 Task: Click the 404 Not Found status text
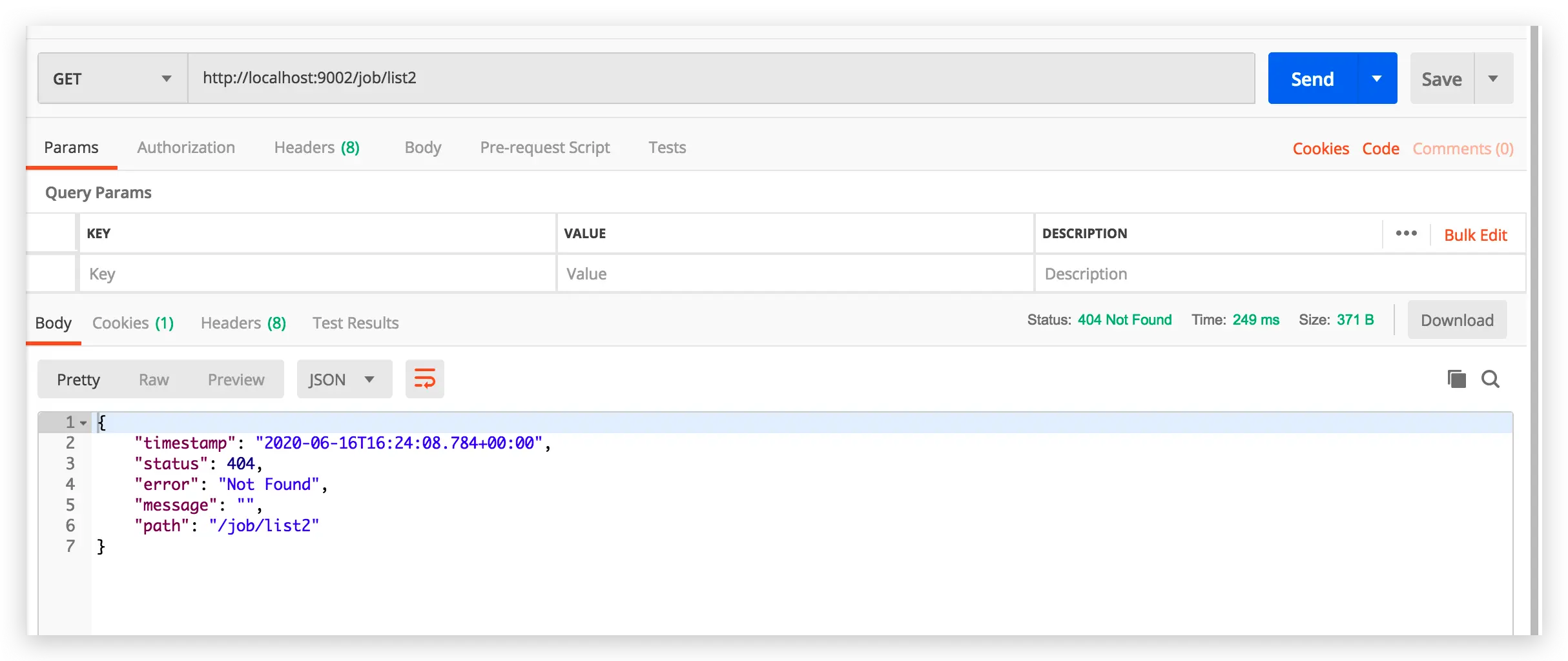click(1124, 320)
